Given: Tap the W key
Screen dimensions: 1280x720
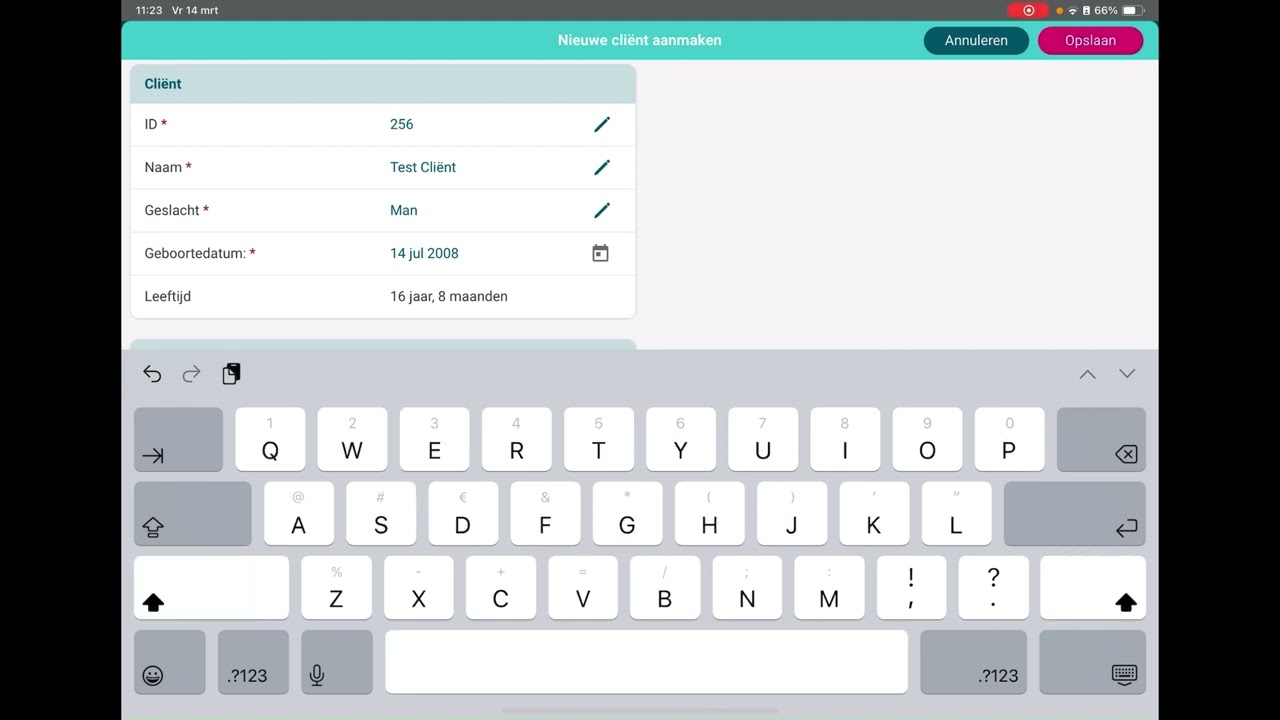Looking at the screenshot, I should 352,439.
